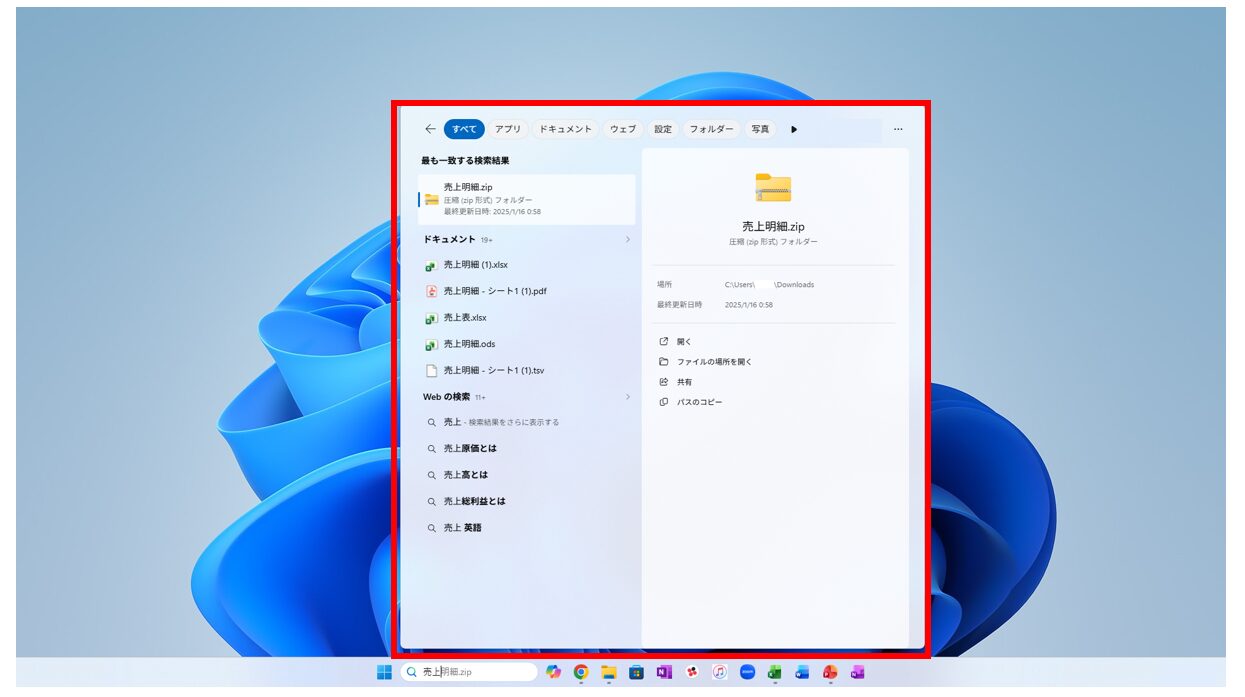Image resolution: width=1245 pixels, height=697 pixels.
Task: Click the arrow to show more search filters
Action: click(x=793, y=128)
